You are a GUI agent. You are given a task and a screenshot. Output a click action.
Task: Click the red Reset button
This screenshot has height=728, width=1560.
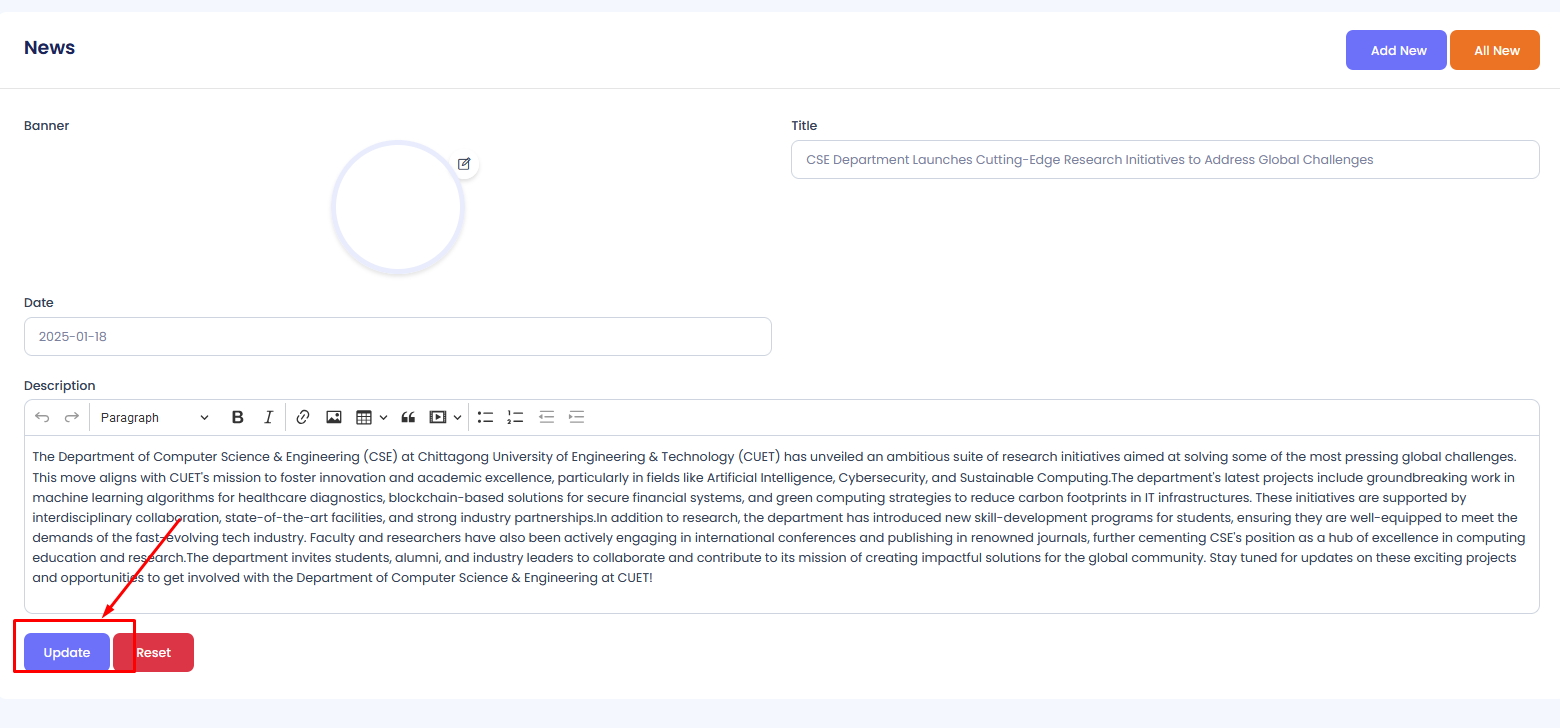[153, 652]
